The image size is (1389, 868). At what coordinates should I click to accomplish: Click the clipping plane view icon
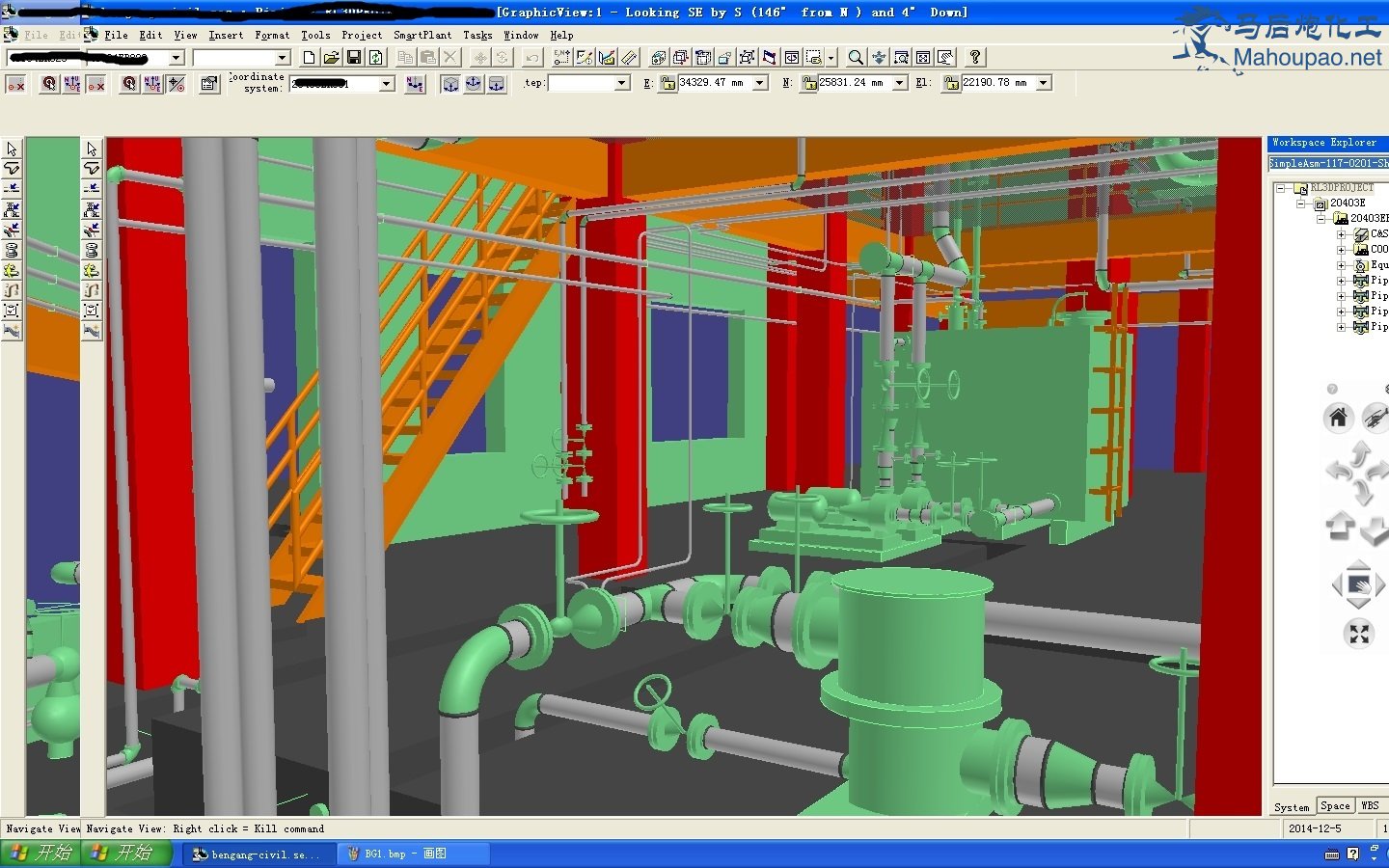(769, 58)
